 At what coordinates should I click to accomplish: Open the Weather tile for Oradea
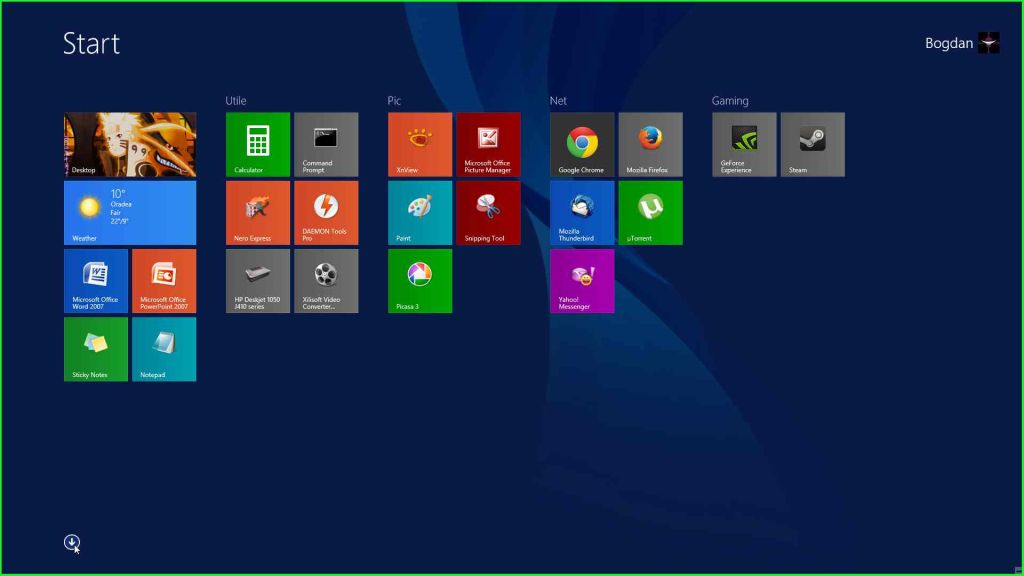pos(130,213)
